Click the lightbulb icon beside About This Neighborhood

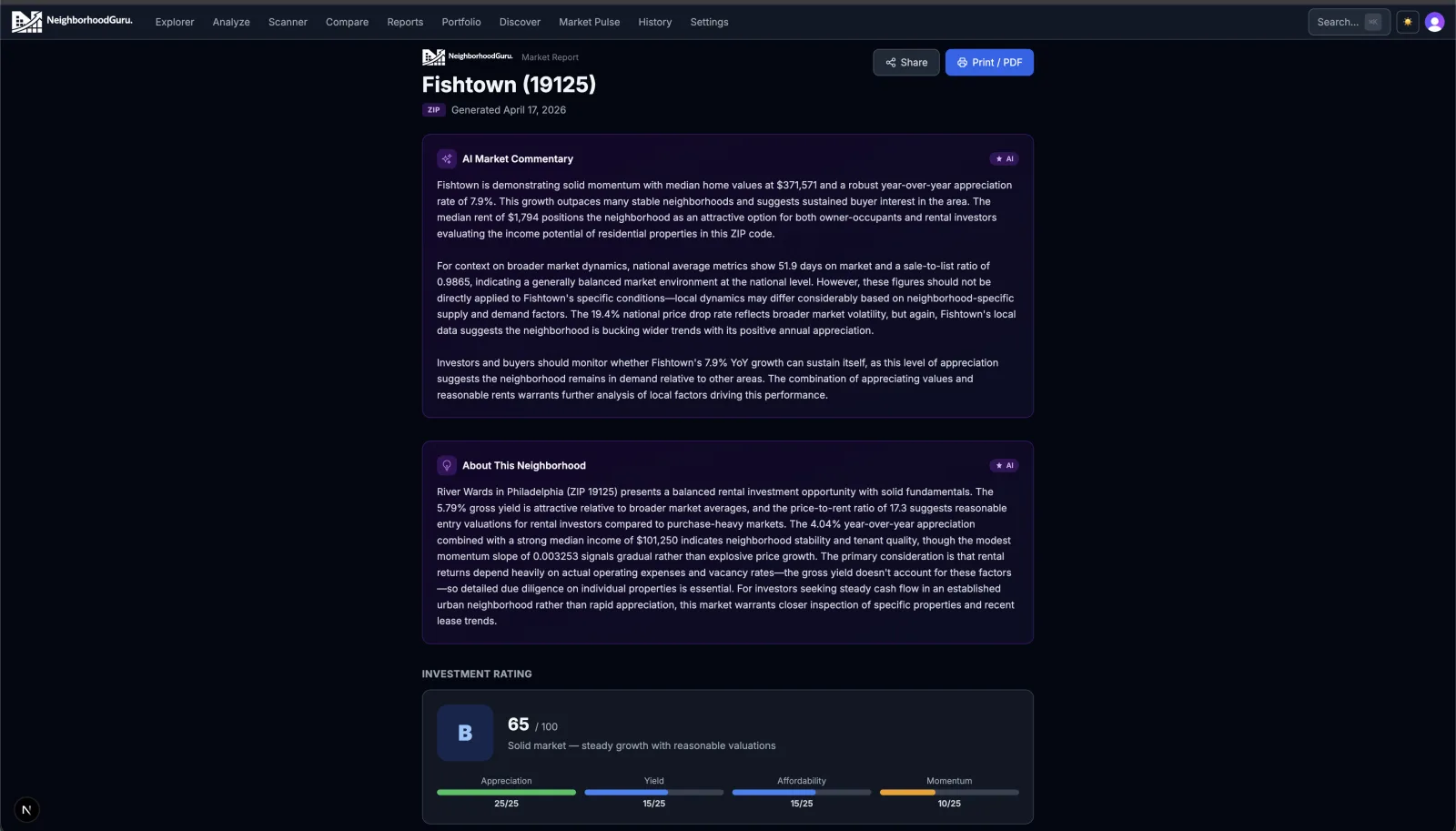point(447,465)
